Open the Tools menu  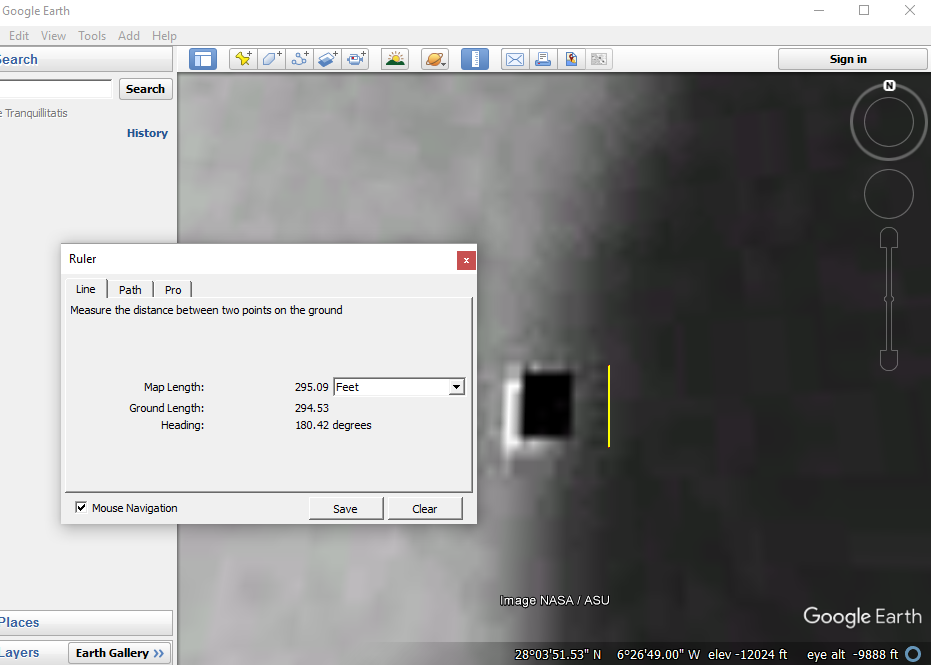click(92, 36)
